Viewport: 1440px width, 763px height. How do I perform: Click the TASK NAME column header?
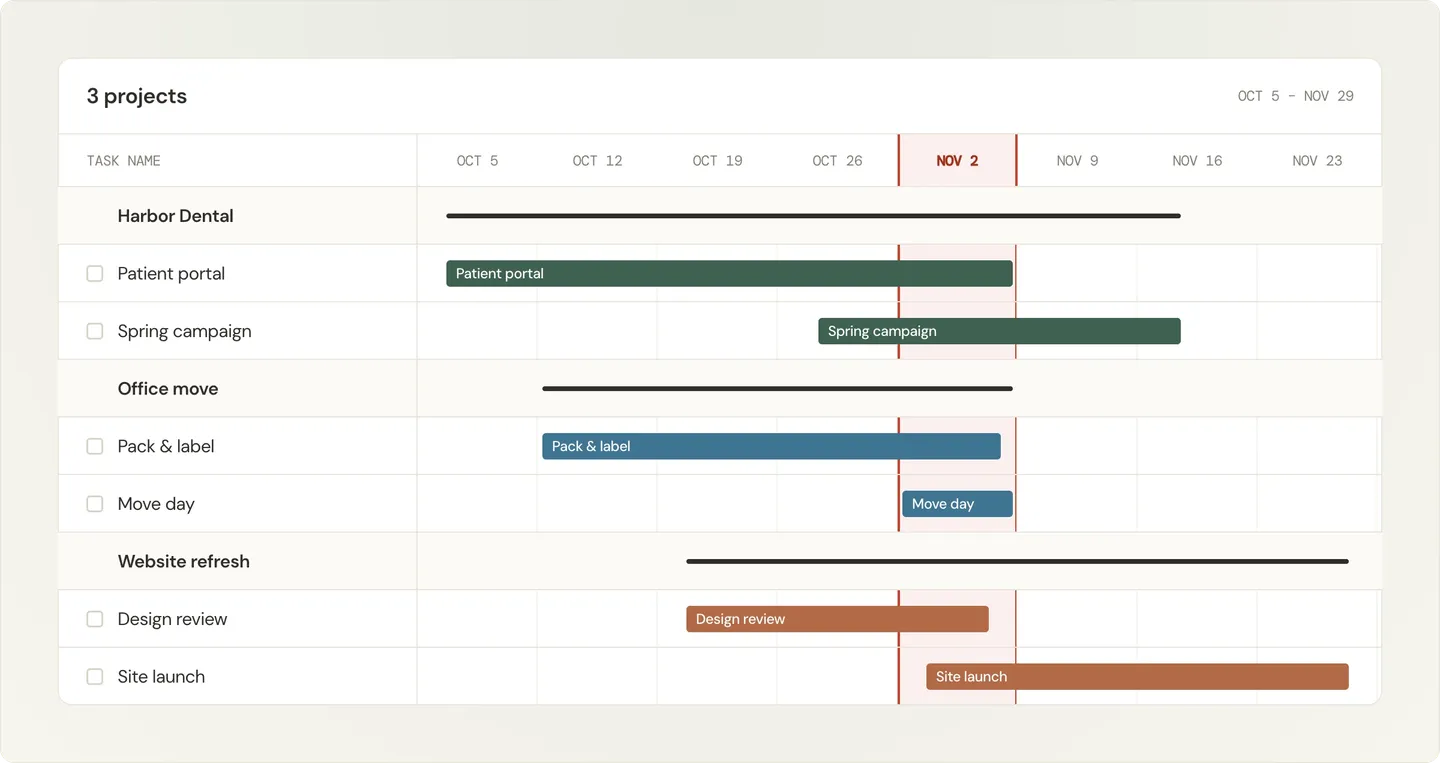pos(124,161)
